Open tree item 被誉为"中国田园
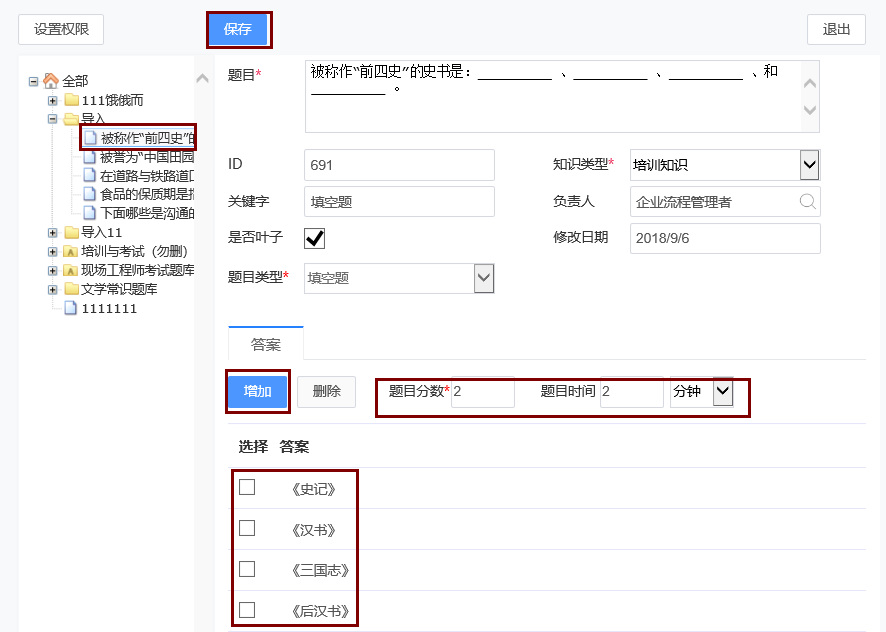This screenshot has height=632, width=886. 146,157
